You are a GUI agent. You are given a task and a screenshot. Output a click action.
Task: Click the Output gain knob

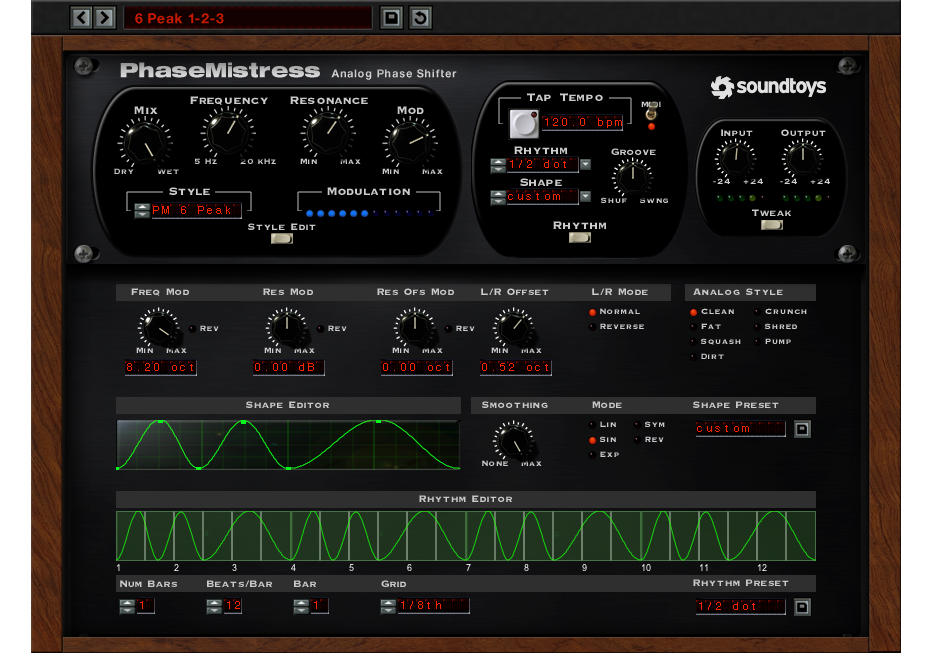click(803, 157)
